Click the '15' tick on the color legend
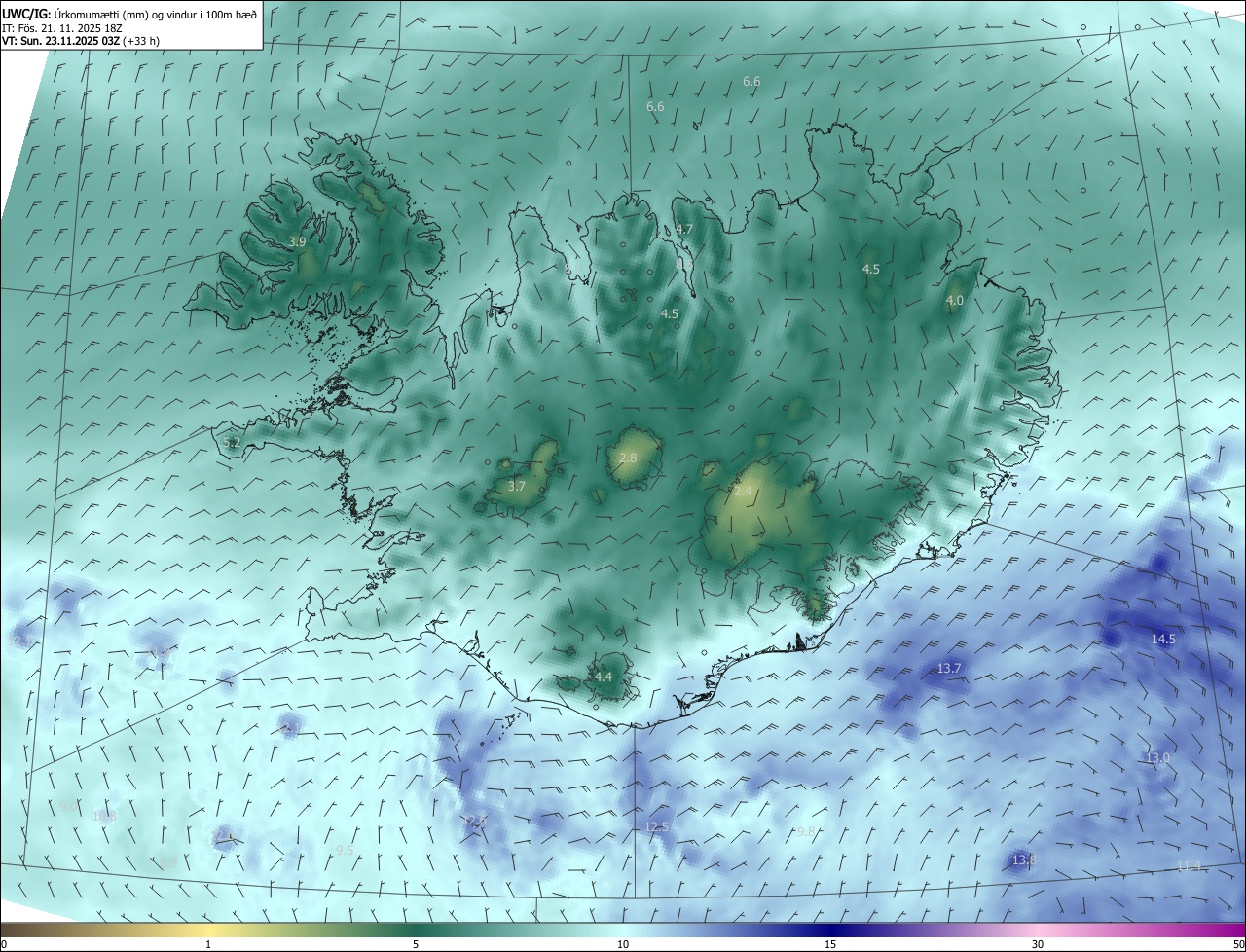1246x952 pixels. pyautogui.click(x=830, y=945)
